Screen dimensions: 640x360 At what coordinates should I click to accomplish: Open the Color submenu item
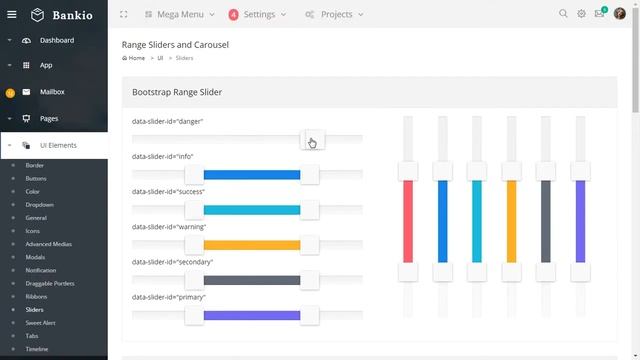(33, 191)
